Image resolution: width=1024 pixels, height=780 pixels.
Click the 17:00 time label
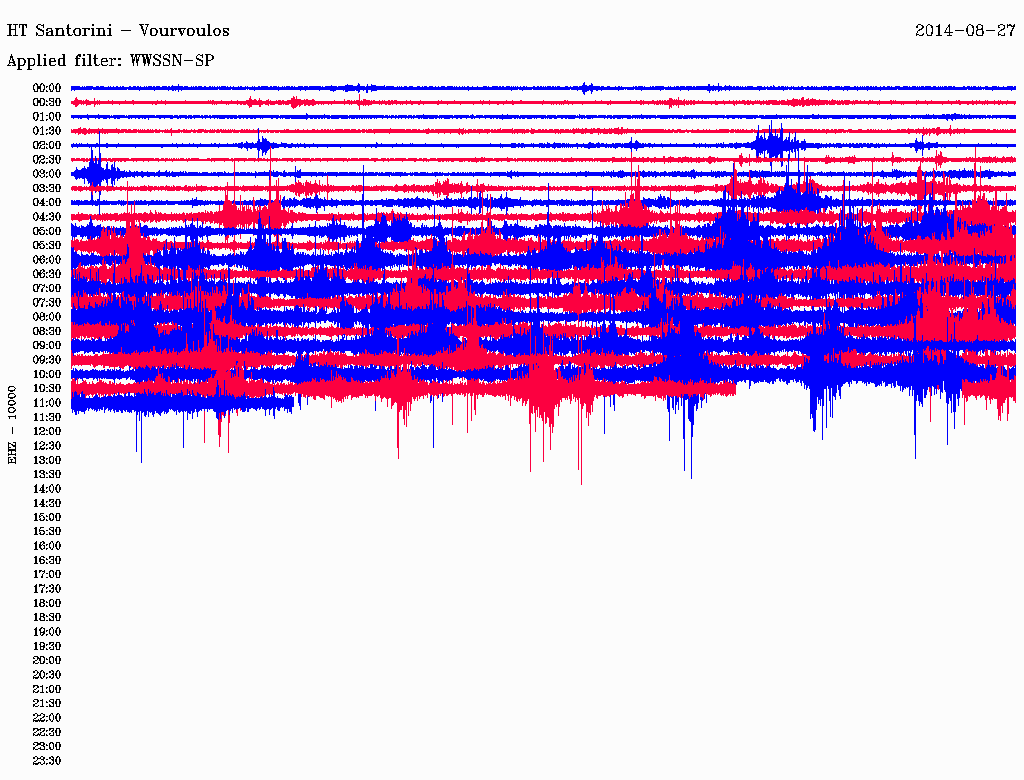[47, 574]
